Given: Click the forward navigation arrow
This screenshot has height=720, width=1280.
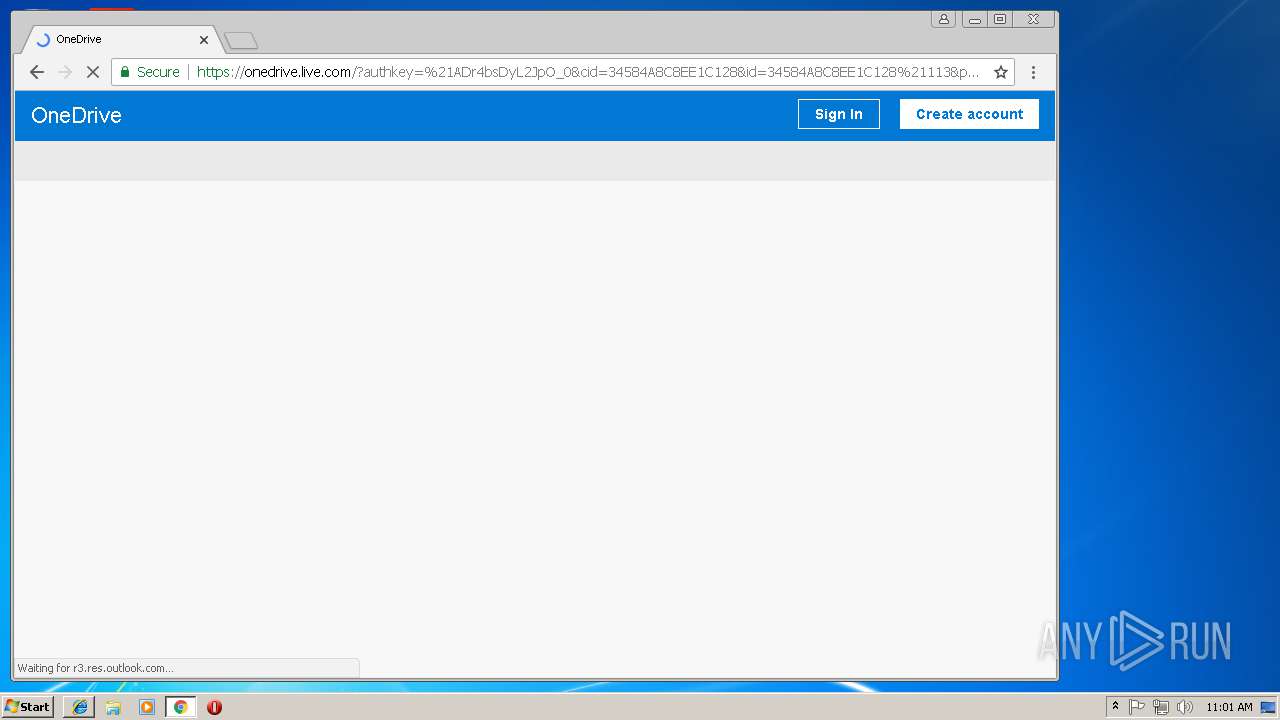Looking at the screenshot, I should (x=65, y=72).
